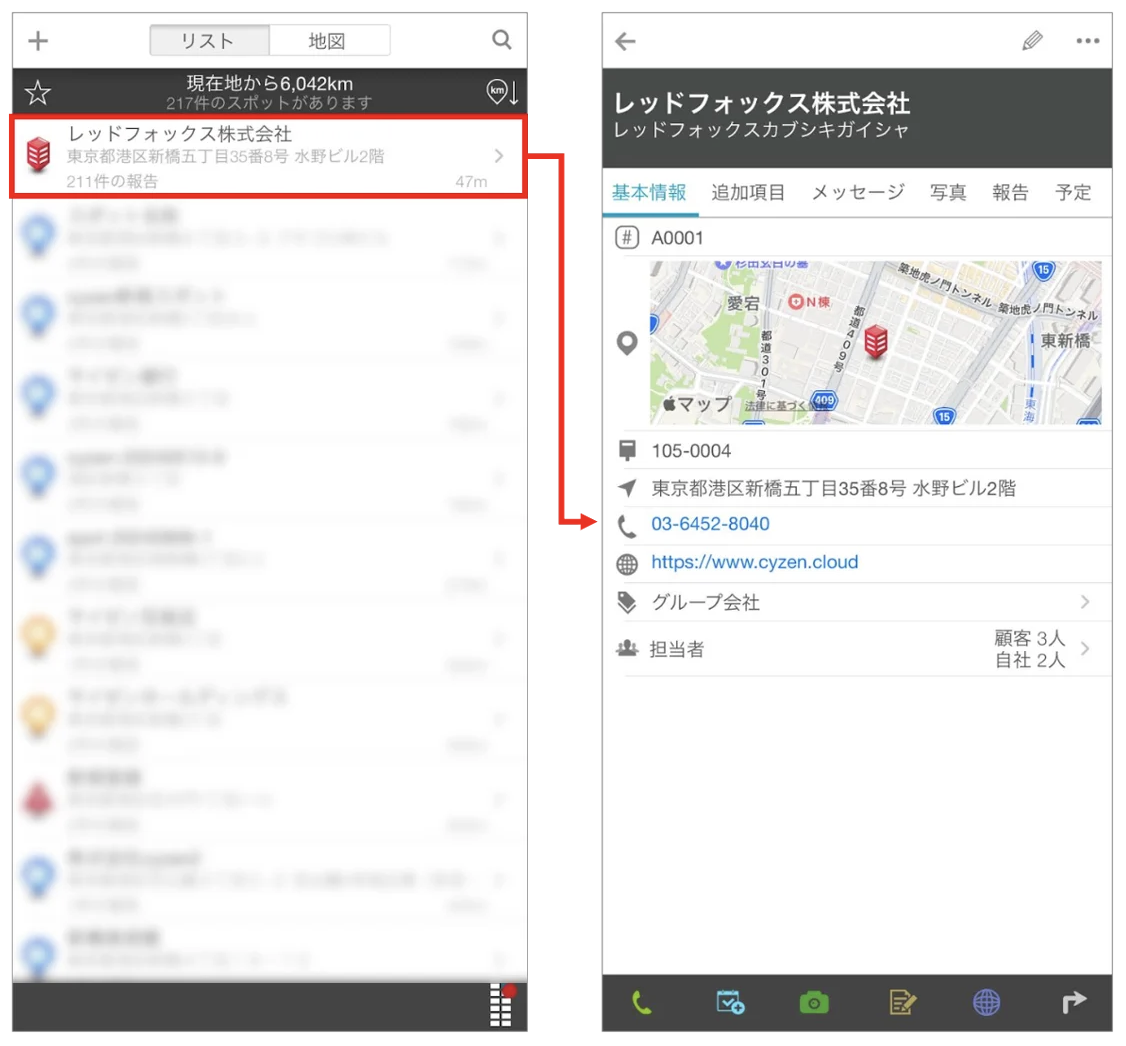Tap the map pin location icon
This screenshot has width=1126, height=1046.
tap(628, 344)
